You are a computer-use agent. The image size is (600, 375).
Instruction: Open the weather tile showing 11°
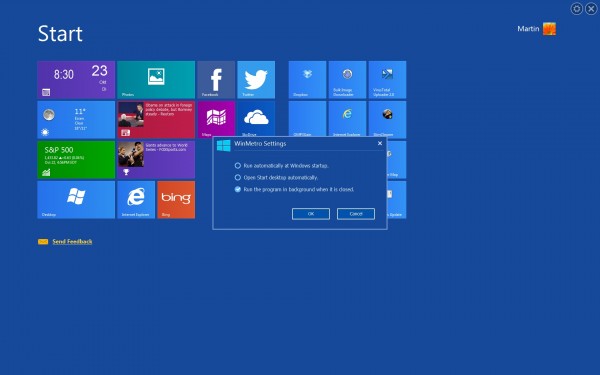pos(76,120)
